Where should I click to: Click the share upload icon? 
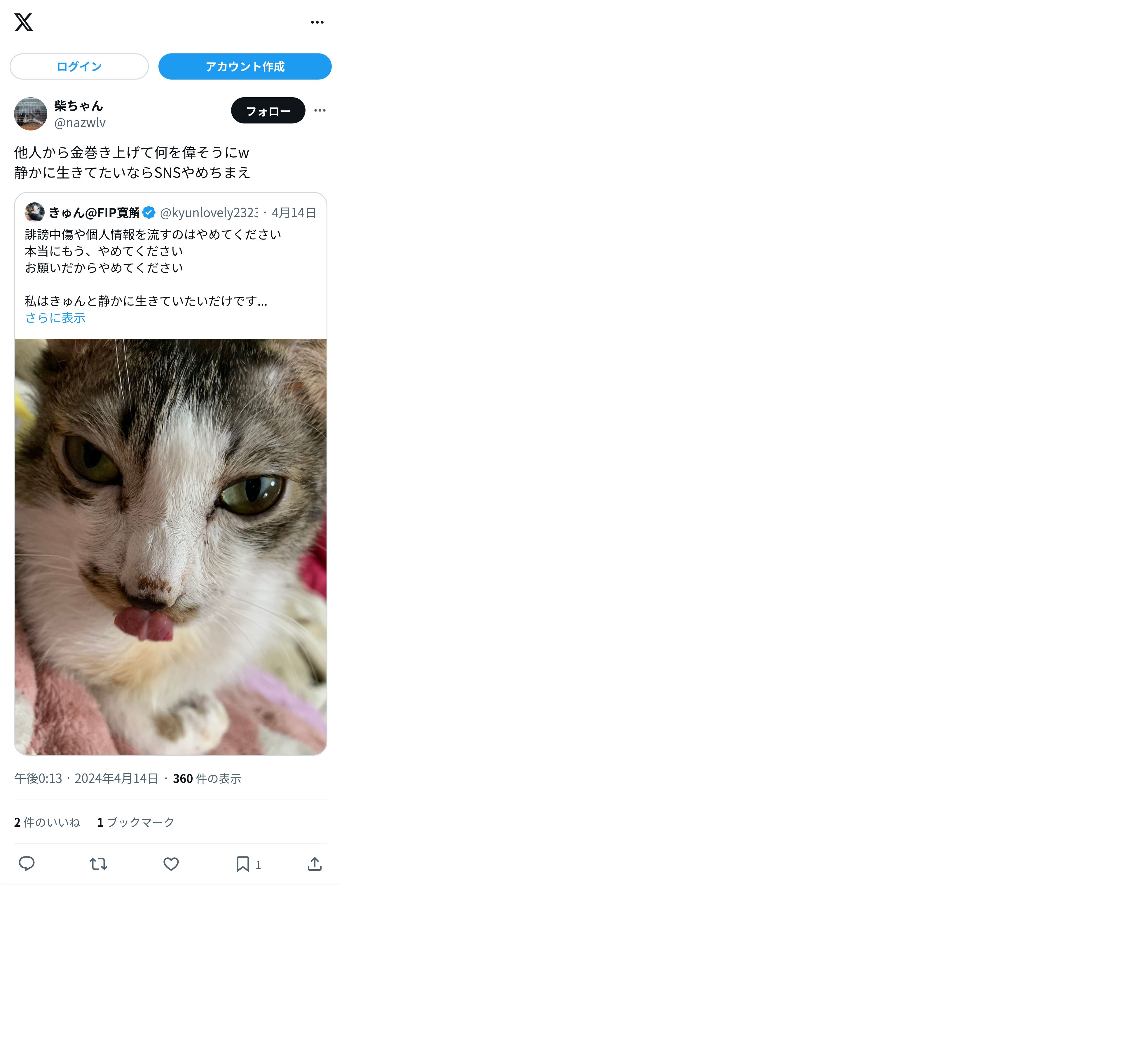coord(315,864)
